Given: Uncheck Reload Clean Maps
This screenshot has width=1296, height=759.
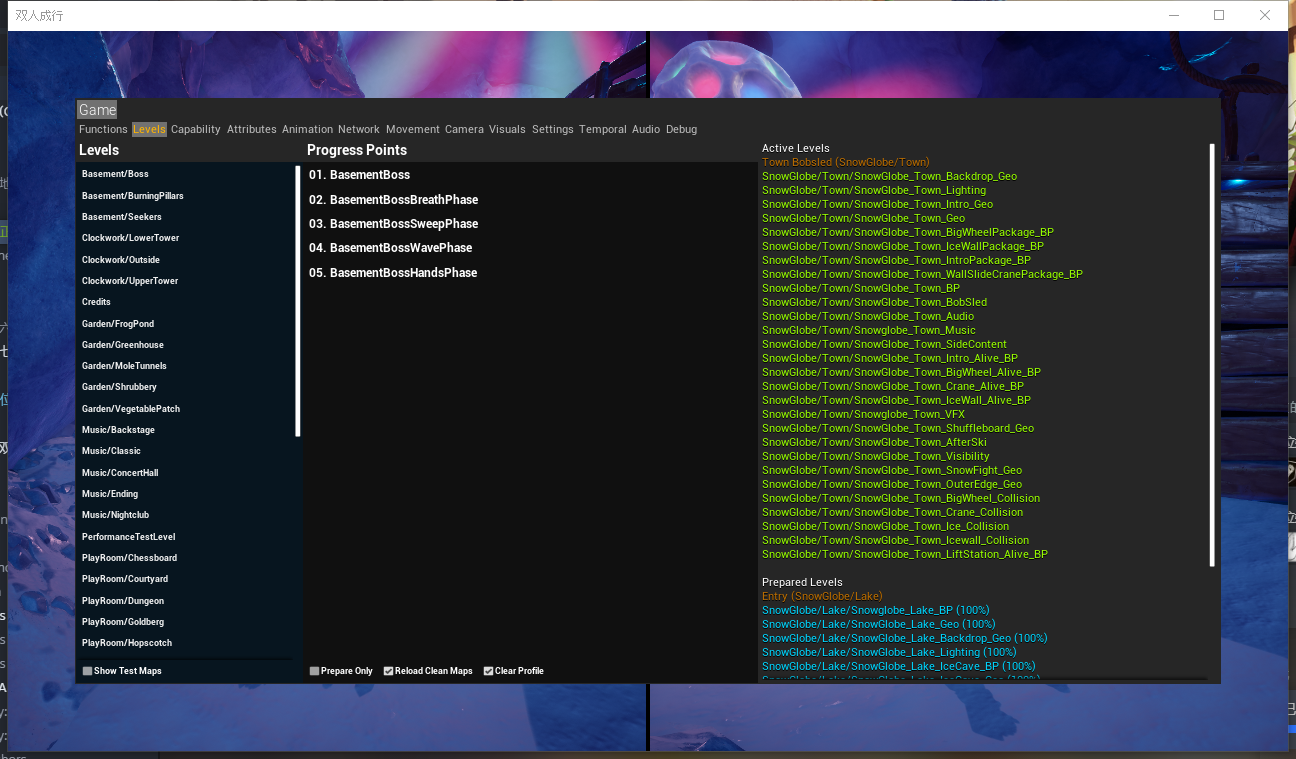Looking at the screenshot, I should tap(389, 671).
